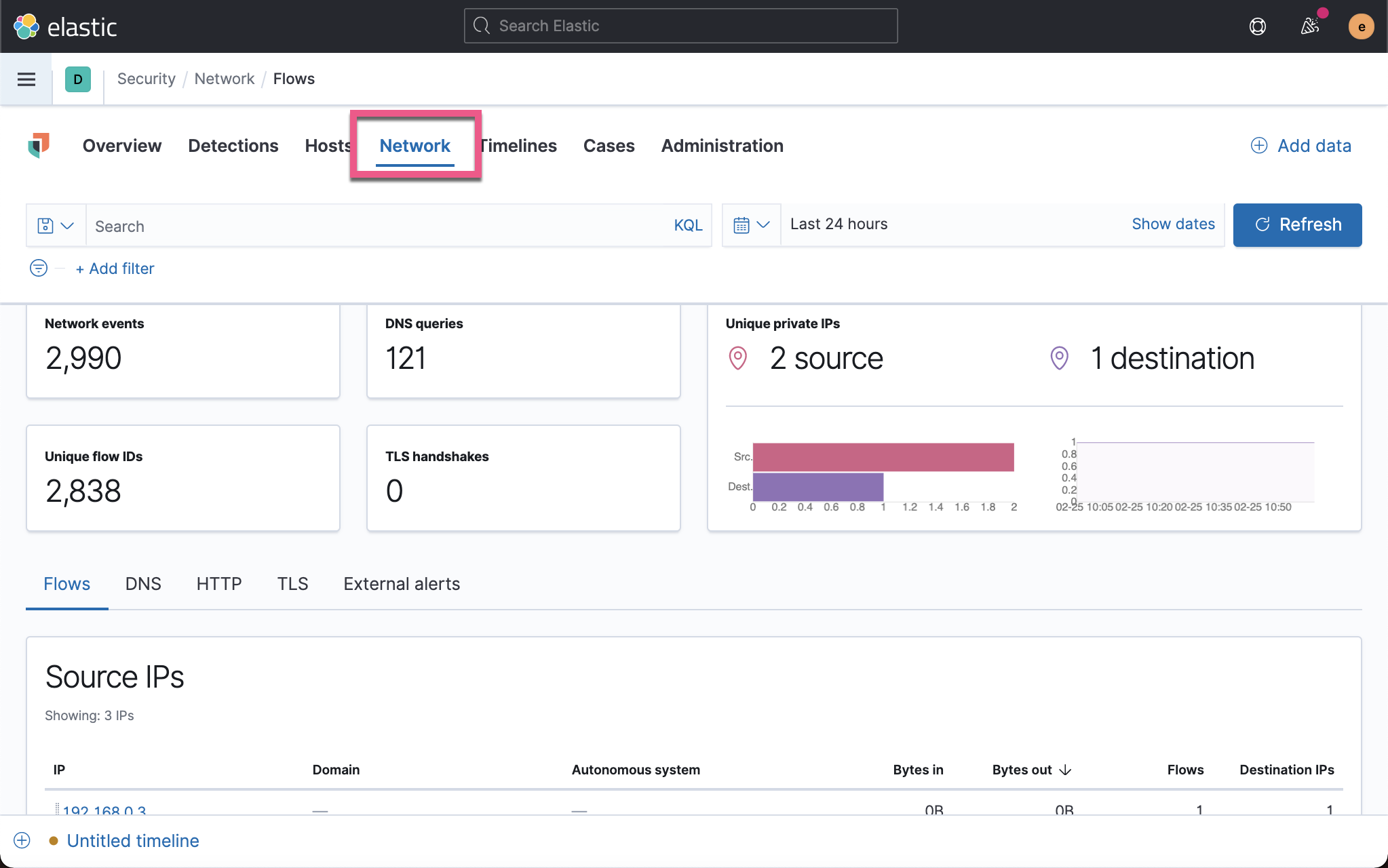
Task: View the newsfeed announcements icon
Action: tap(1309, 26)
